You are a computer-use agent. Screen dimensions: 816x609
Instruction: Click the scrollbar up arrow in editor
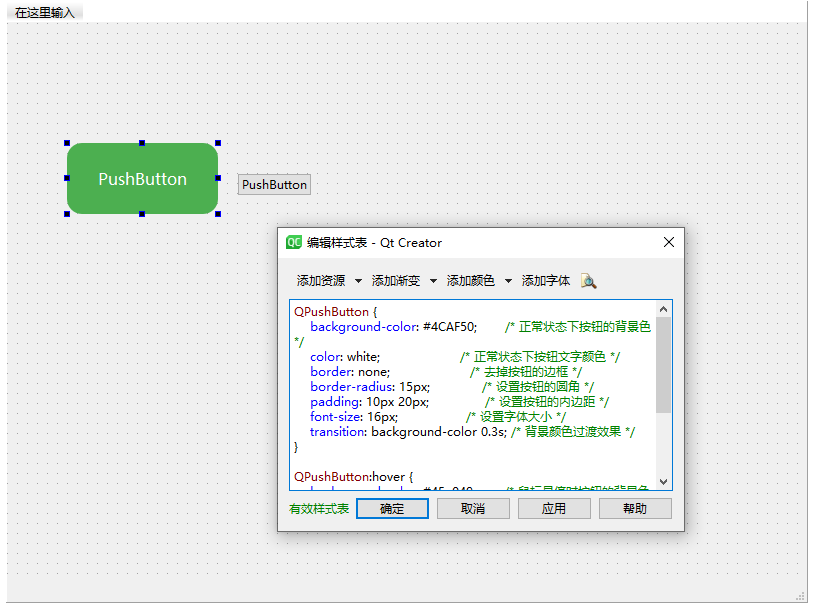point(663,309)
